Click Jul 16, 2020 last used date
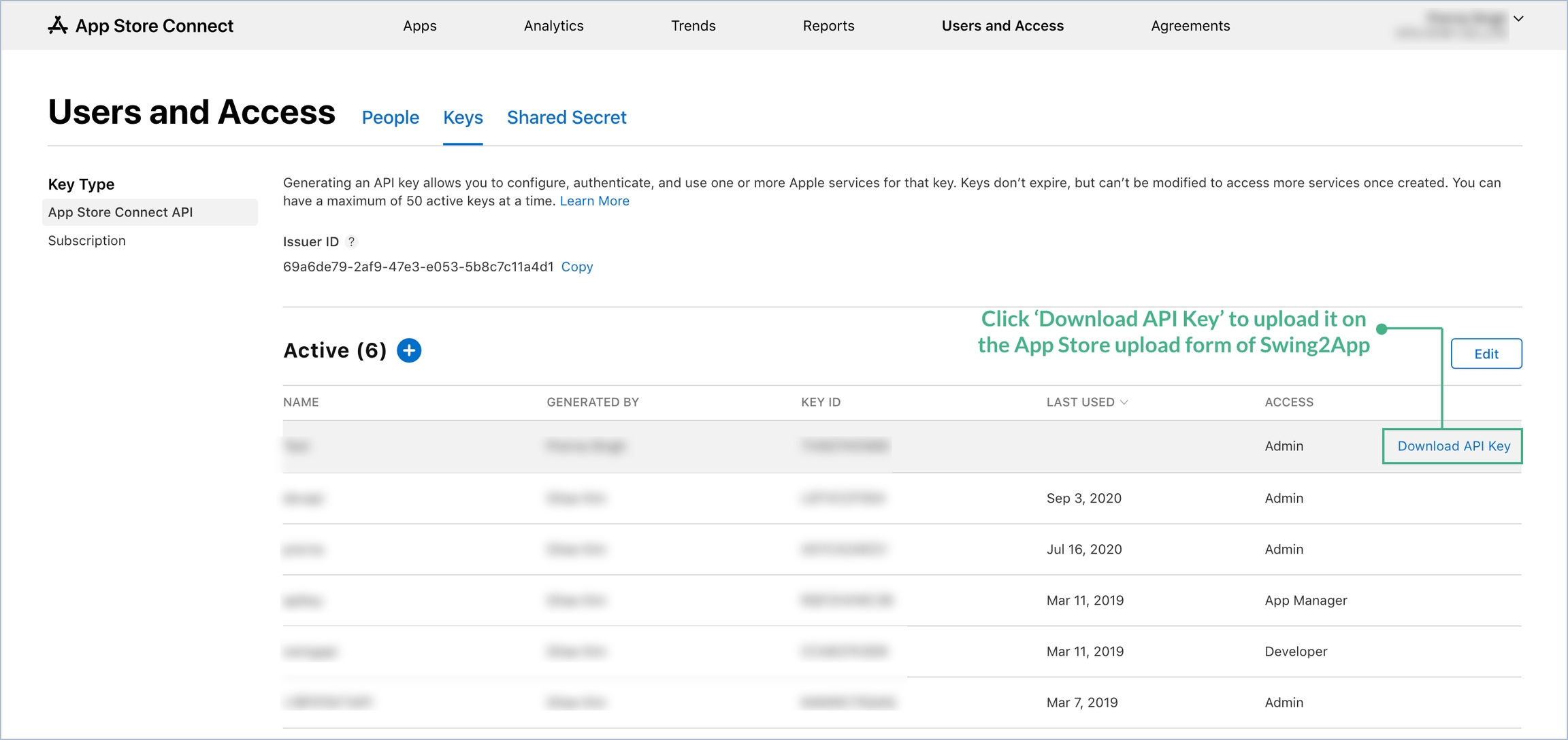This screenshot has width=1568, height=740. pos(1084,549)
